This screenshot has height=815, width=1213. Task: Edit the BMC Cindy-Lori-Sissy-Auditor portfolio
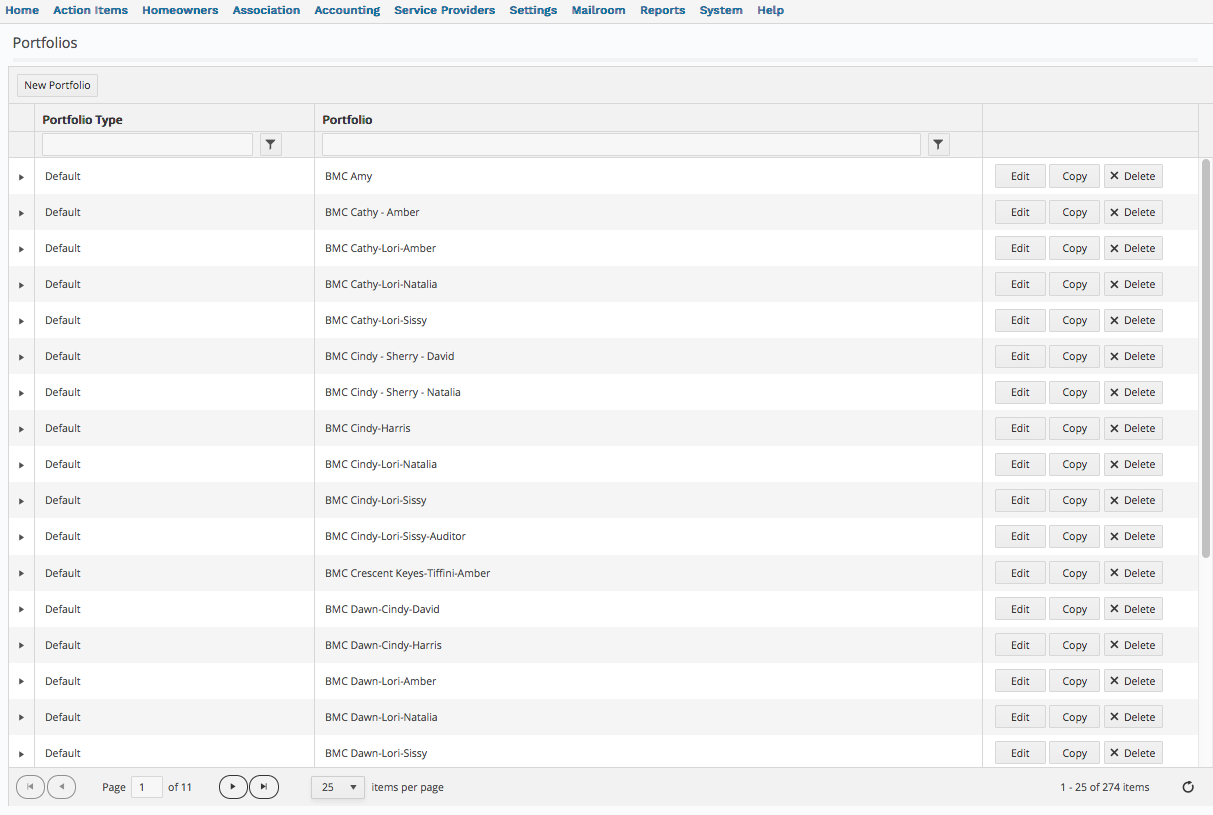(1020, 536)
